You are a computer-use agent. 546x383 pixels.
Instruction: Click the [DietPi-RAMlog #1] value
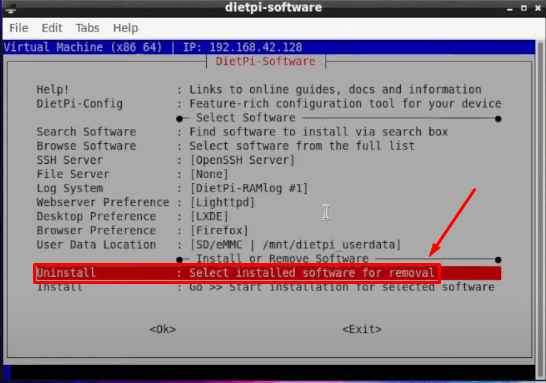click(x=249, y=188)
